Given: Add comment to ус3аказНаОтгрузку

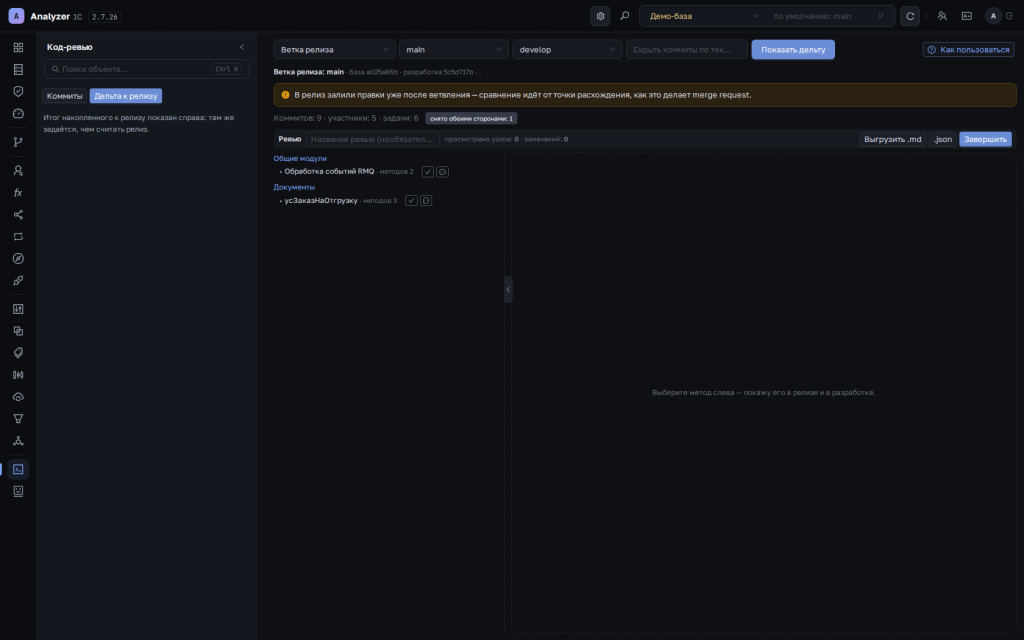Looking at the screenshot, I should pyautogui.click(x=426, y=200).
